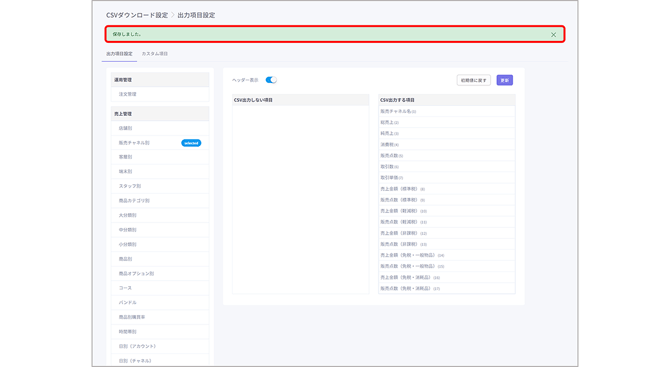
Task: Dismiss the 保存しました notification with X
Action: (553, 35)
